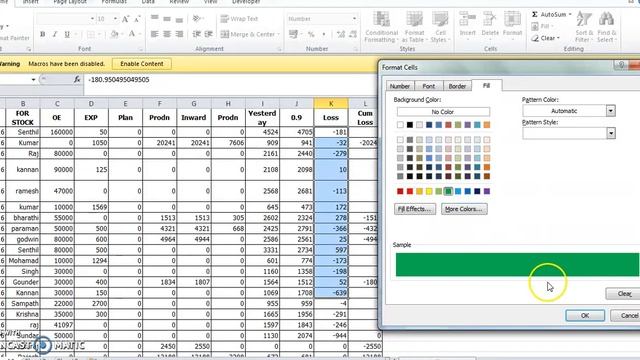640x360 pixels.
Task: Open the font name dropdown arrow
Action: click(x=92, y=19)
